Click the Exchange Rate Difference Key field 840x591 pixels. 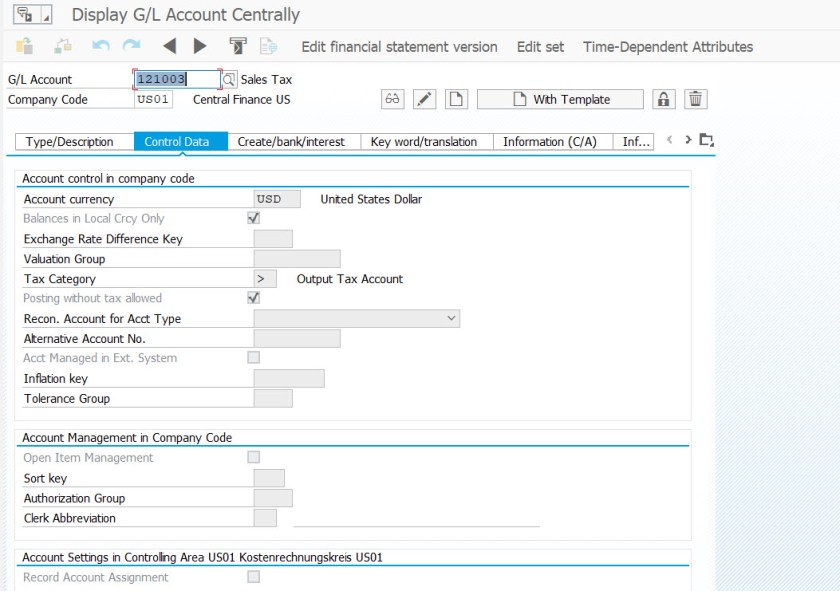coord(273,238)
